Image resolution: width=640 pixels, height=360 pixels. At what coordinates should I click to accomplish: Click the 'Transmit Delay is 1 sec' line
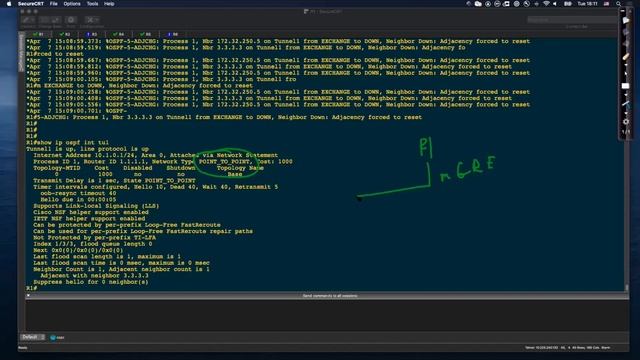pyautogui.click(x=114, y=180)
